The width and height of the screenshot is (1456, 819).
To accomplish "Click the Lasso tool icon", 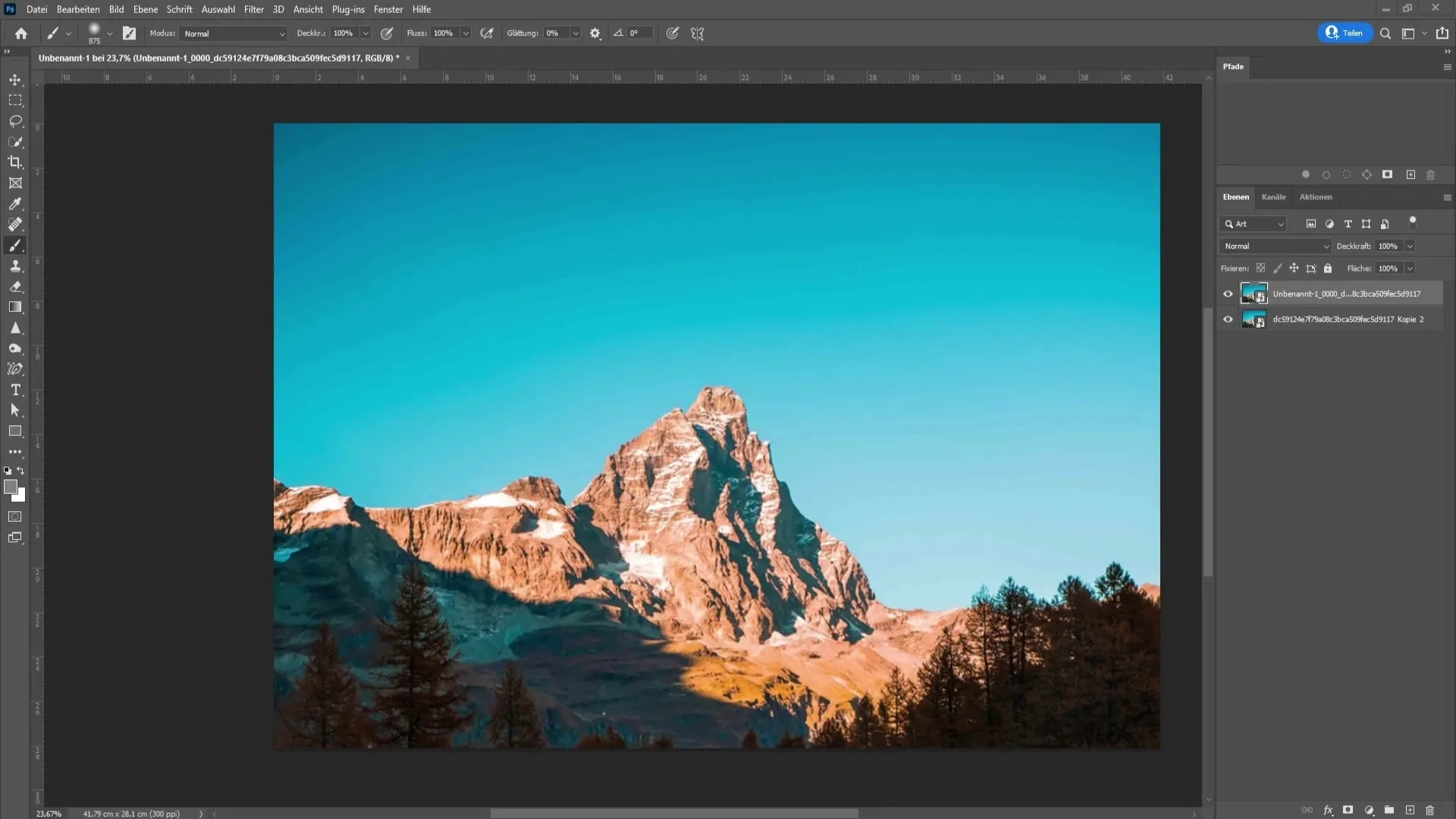I will pos(15,120).
